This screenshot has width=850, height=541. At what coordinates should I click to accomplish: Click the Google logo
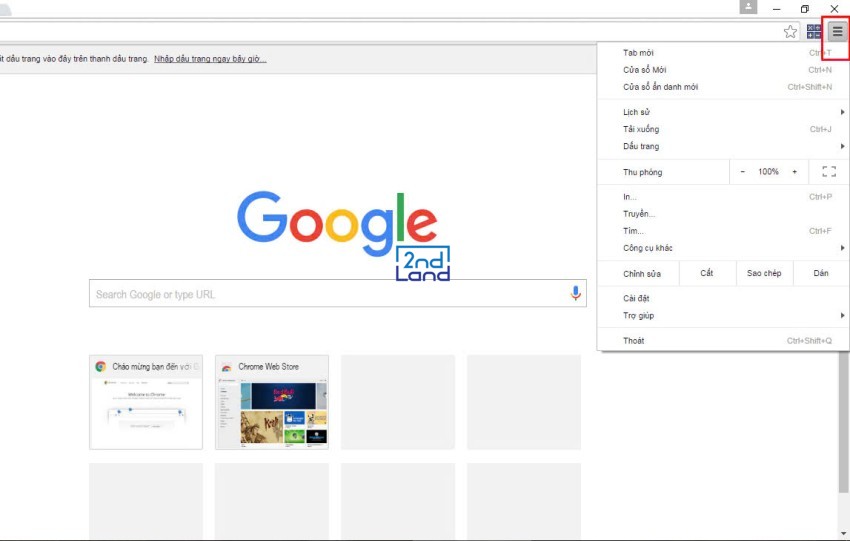(337, 223)
